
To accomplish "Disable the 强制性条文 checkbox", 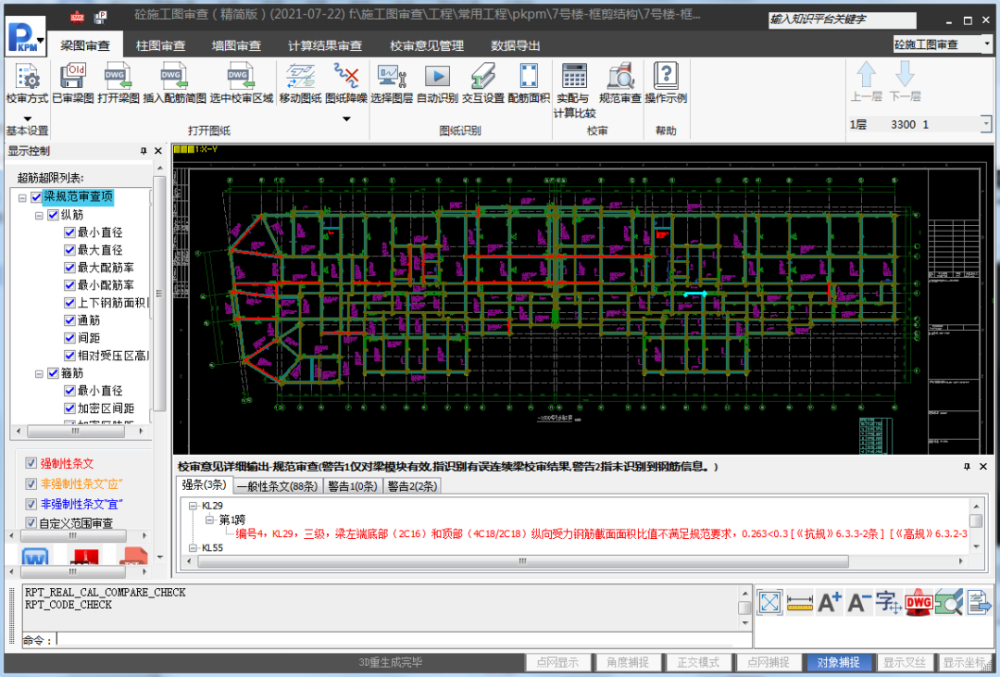I will pos(31,463).
